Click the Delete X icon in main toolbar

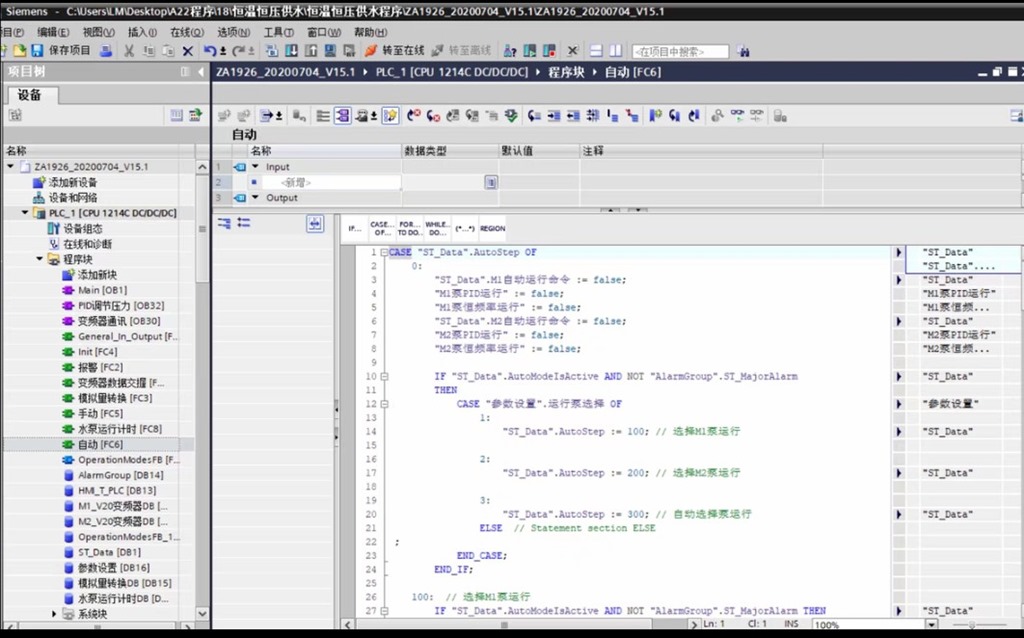coord(187,50)
